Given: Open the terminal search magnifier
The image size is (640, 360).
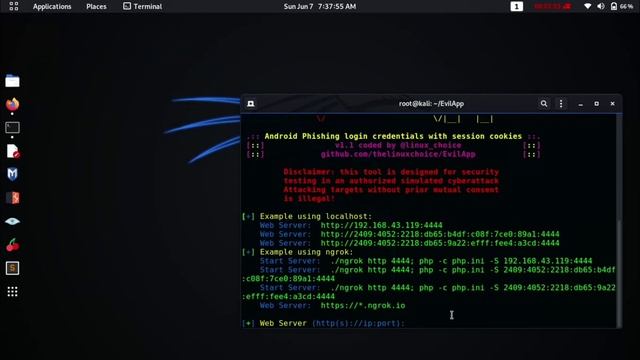Looking at the screenshot, I should click(544, 104).
